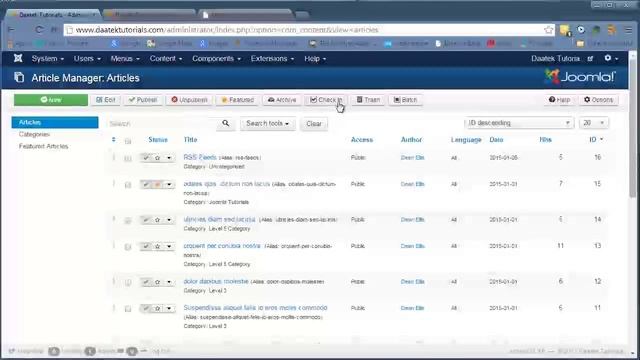
Task: Click the search magnifier button
Action: click(226, 123)
